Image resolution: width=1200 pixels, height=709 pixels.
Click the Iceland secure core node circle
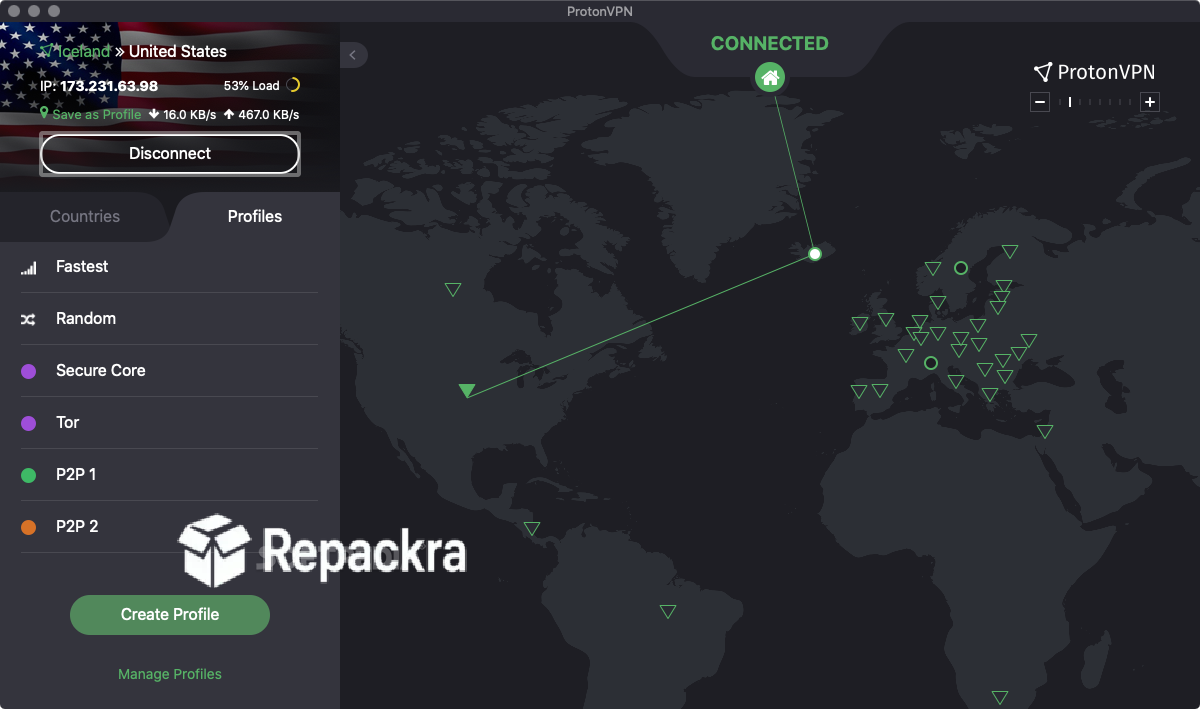pyautogui.click(x=815, y=254)
